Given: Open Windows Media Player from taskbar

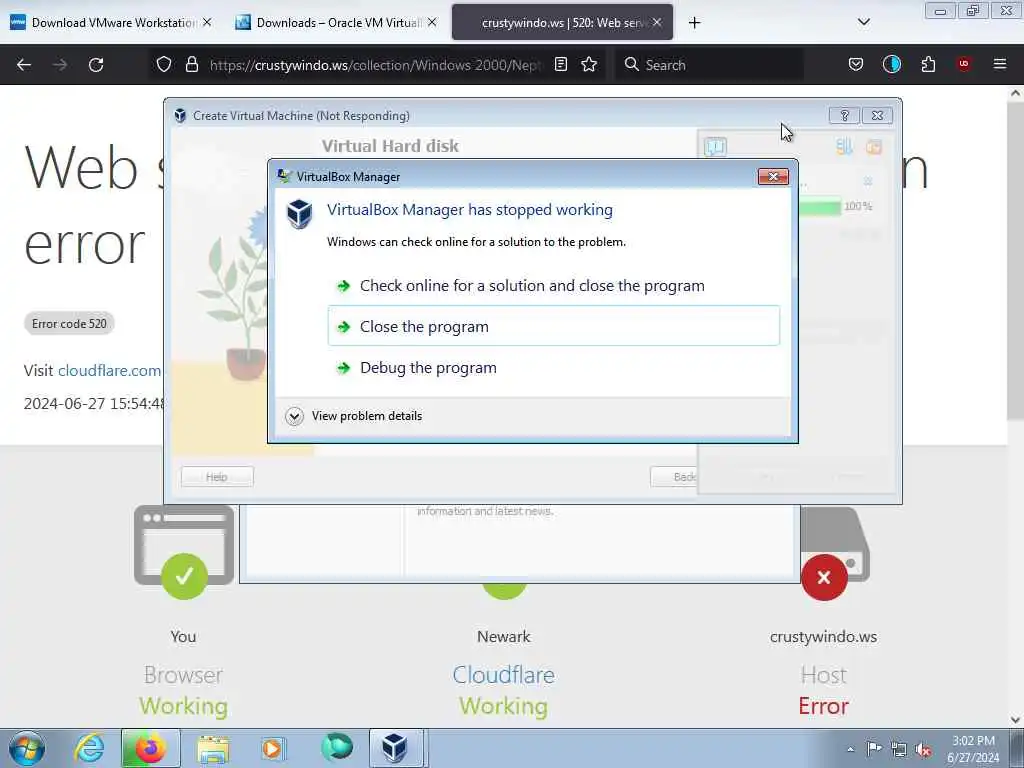Looking at the screenshot, I should (273, 748).
